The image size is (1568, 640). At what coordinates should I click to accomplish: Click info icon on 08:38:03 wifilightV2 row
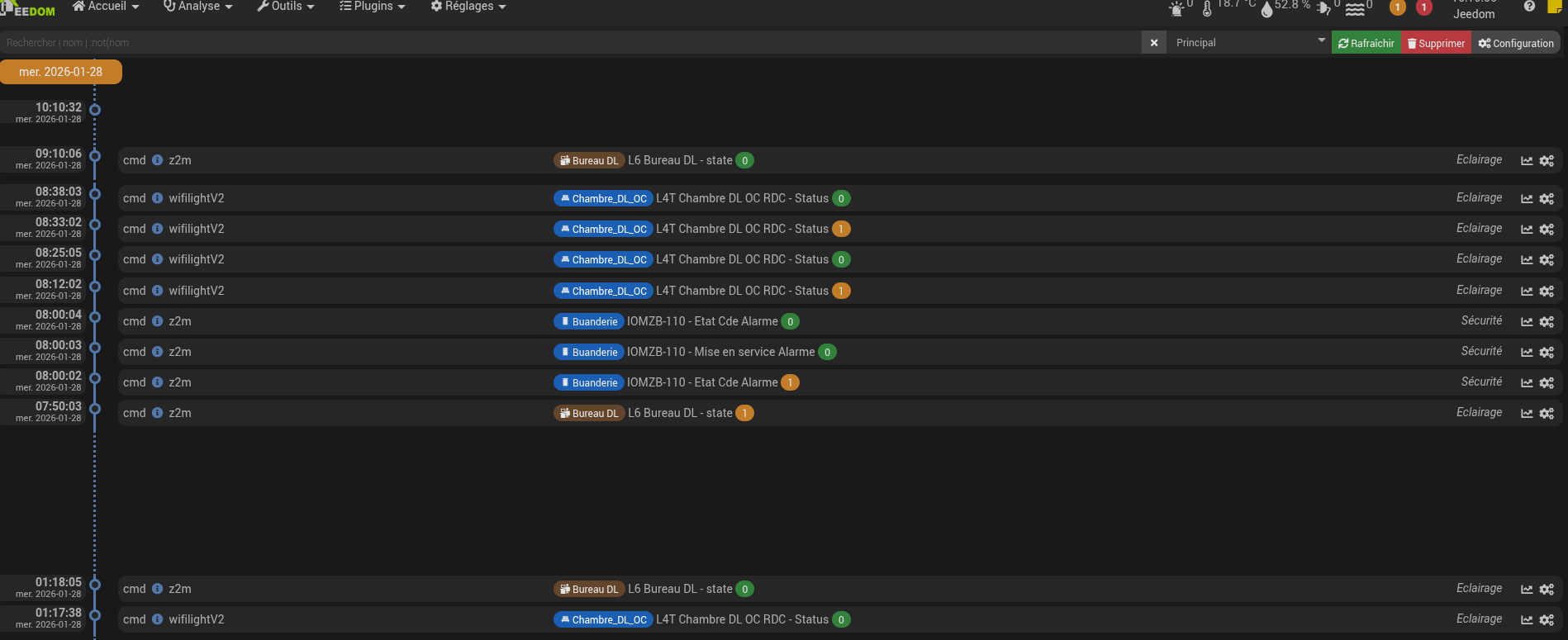(x=157, y=198)
